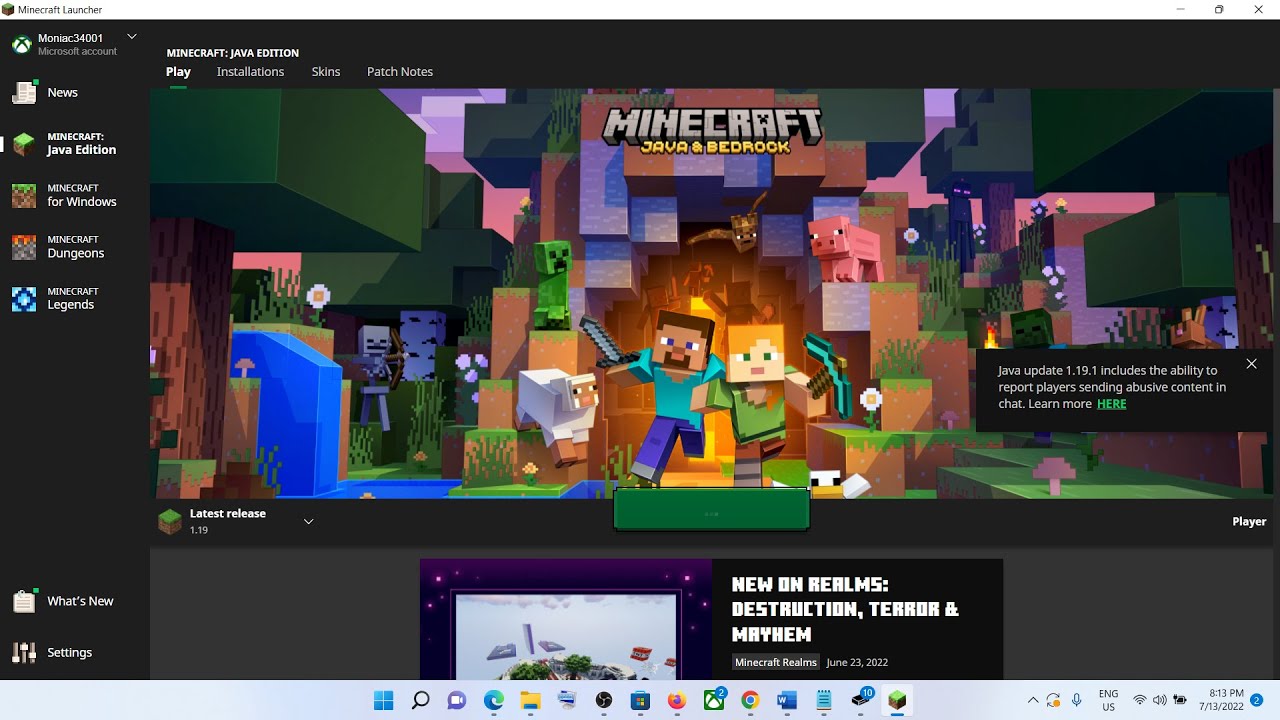Viewport: 1280px width, 720px height.
Task: Open Minecraft Dungeons from sidebar
Action: point(75,247)
